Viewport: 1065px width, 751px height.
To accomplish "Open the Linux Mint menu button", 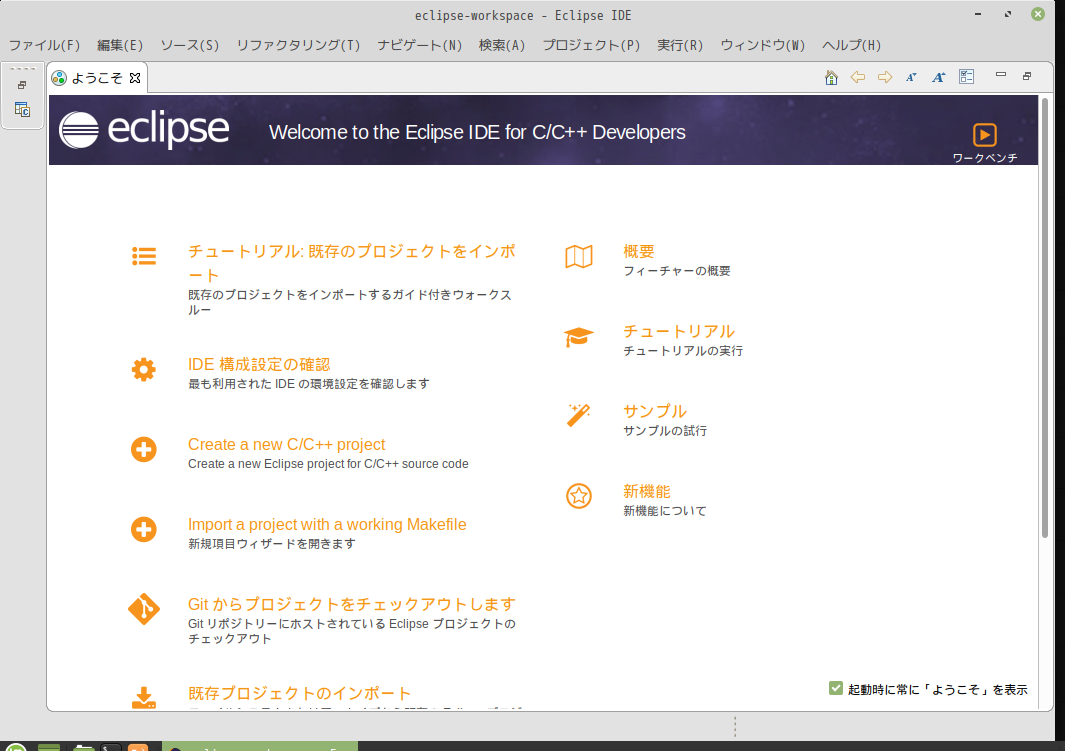I will (x=16, y=747).
